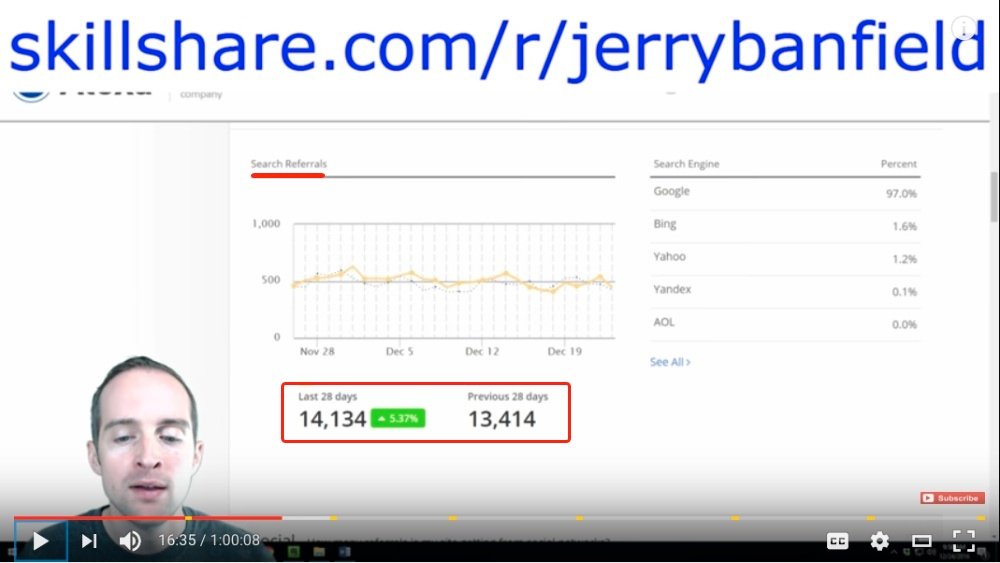This screenshot has width=1000, height=563.
Task: Click the green 5.37% change badge
Action: pos(398,418)
